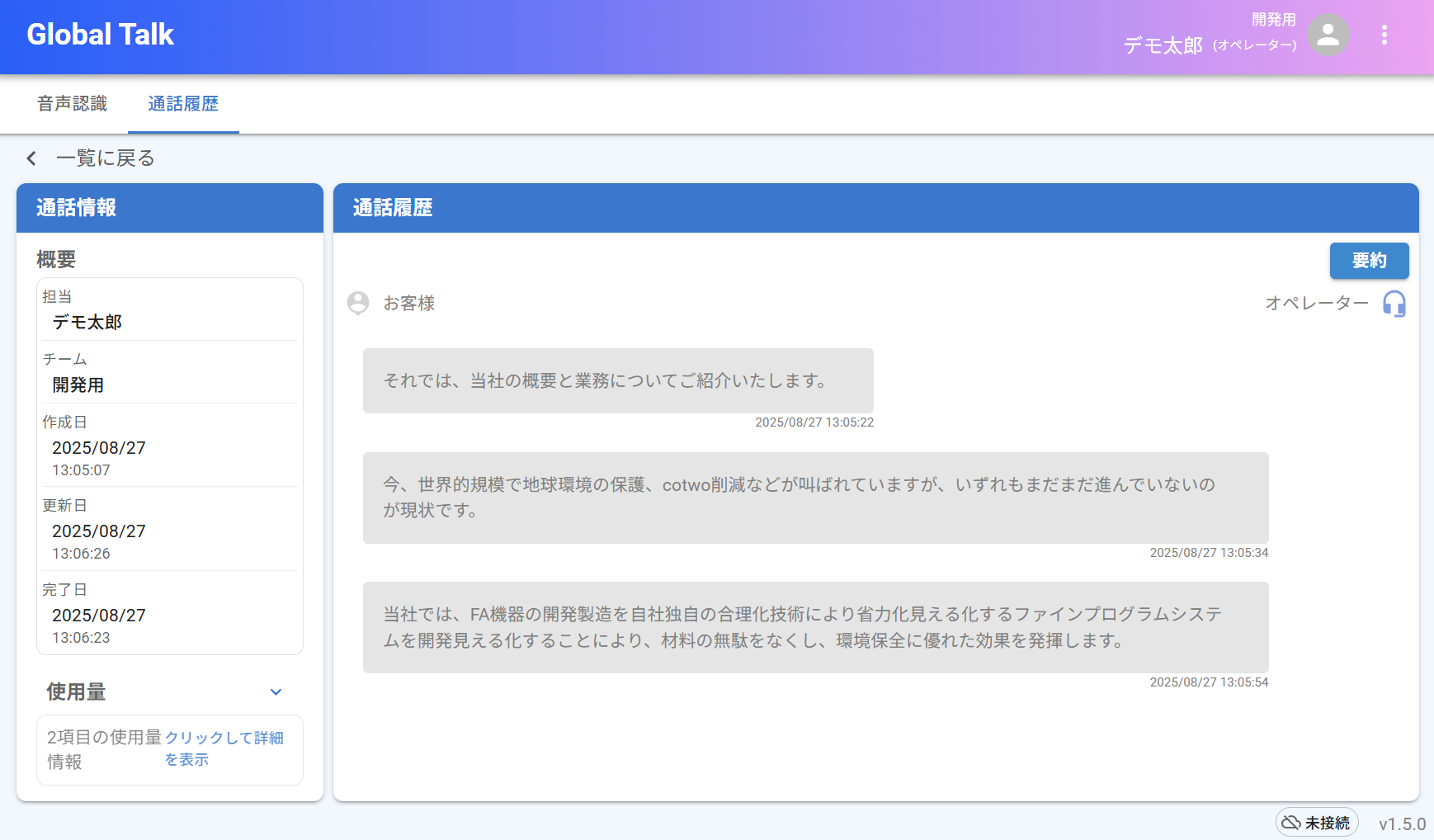
Task: Click the operator headset icon
Action: (x=1394, y=304)
